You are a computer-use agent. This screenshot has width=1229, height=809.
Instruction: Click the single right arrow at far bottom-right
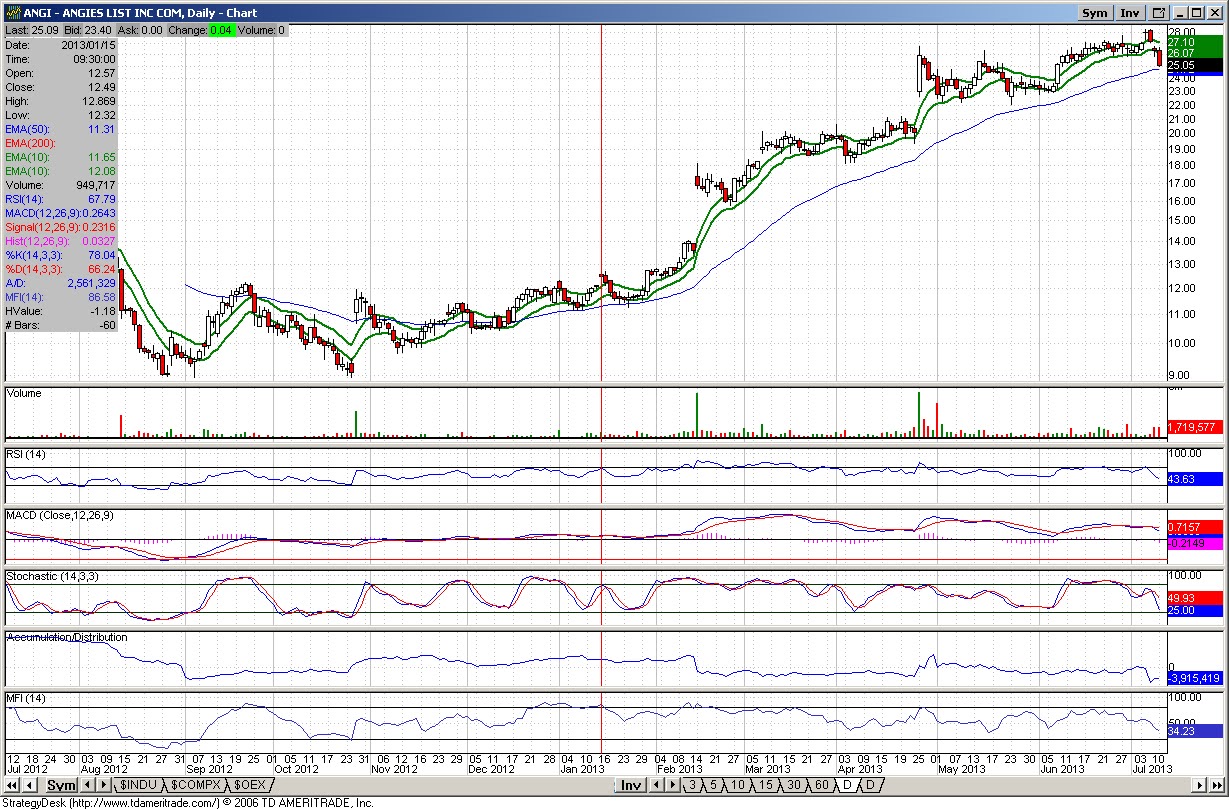pos(1200,786)
